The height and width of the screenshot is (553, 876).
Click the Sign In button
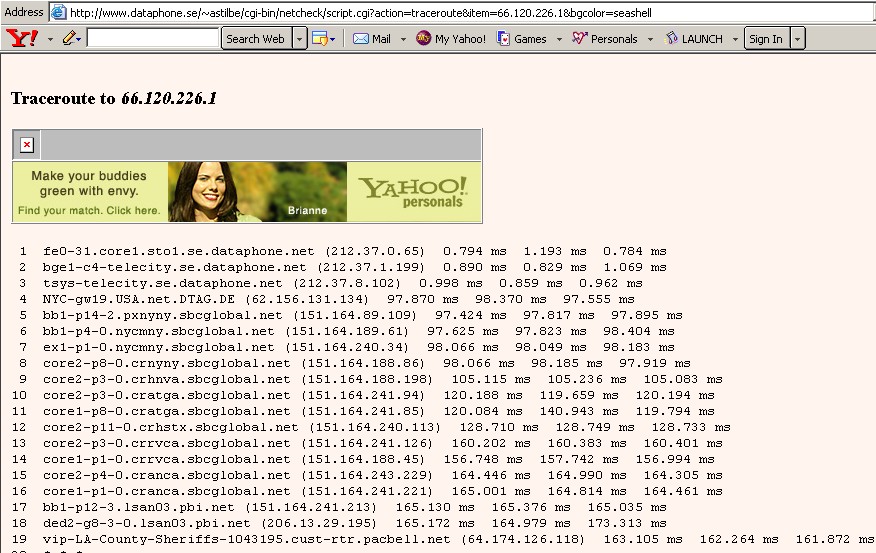pyautogui.click(x=766, y=39)
